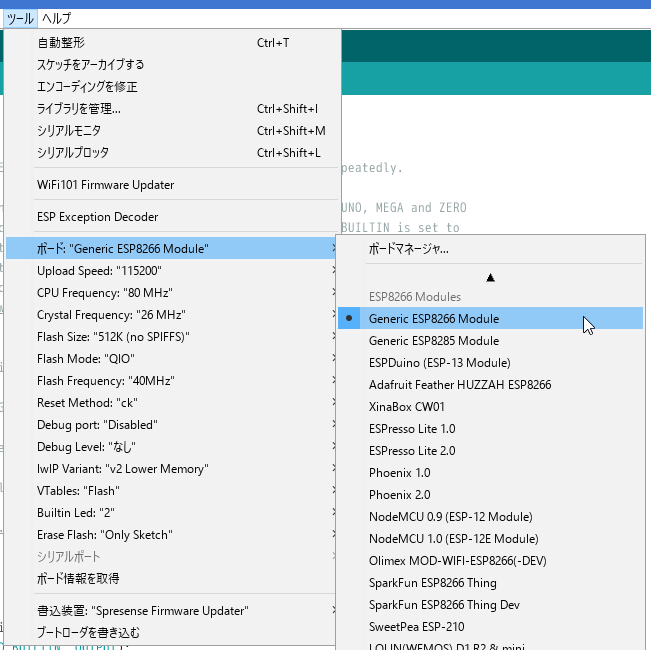The image size is (651, 650).
Task: Open シリアルモニタ from the menu
Action: [x=171, y=131]
